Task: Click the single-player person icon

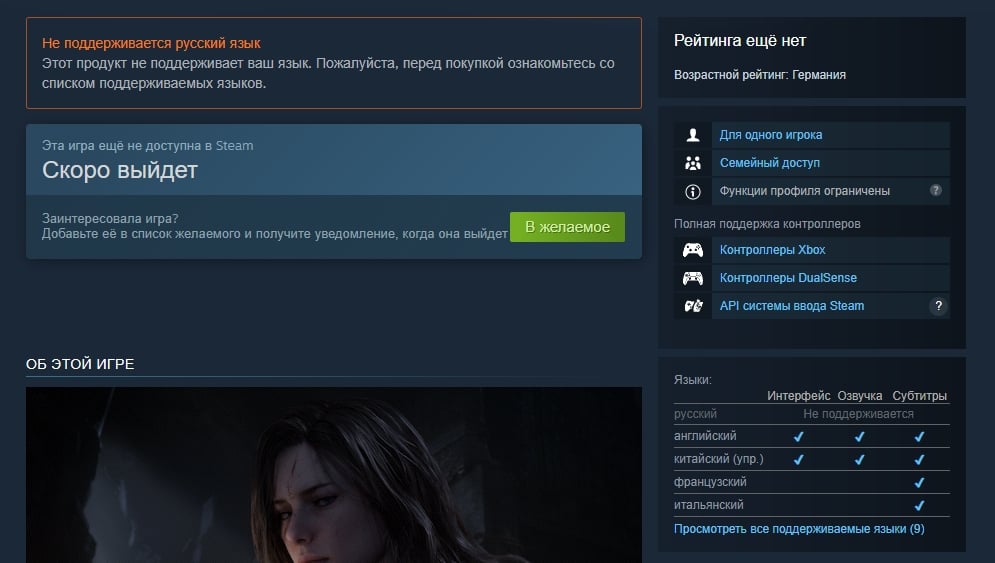Action: (x=693, y=135)
